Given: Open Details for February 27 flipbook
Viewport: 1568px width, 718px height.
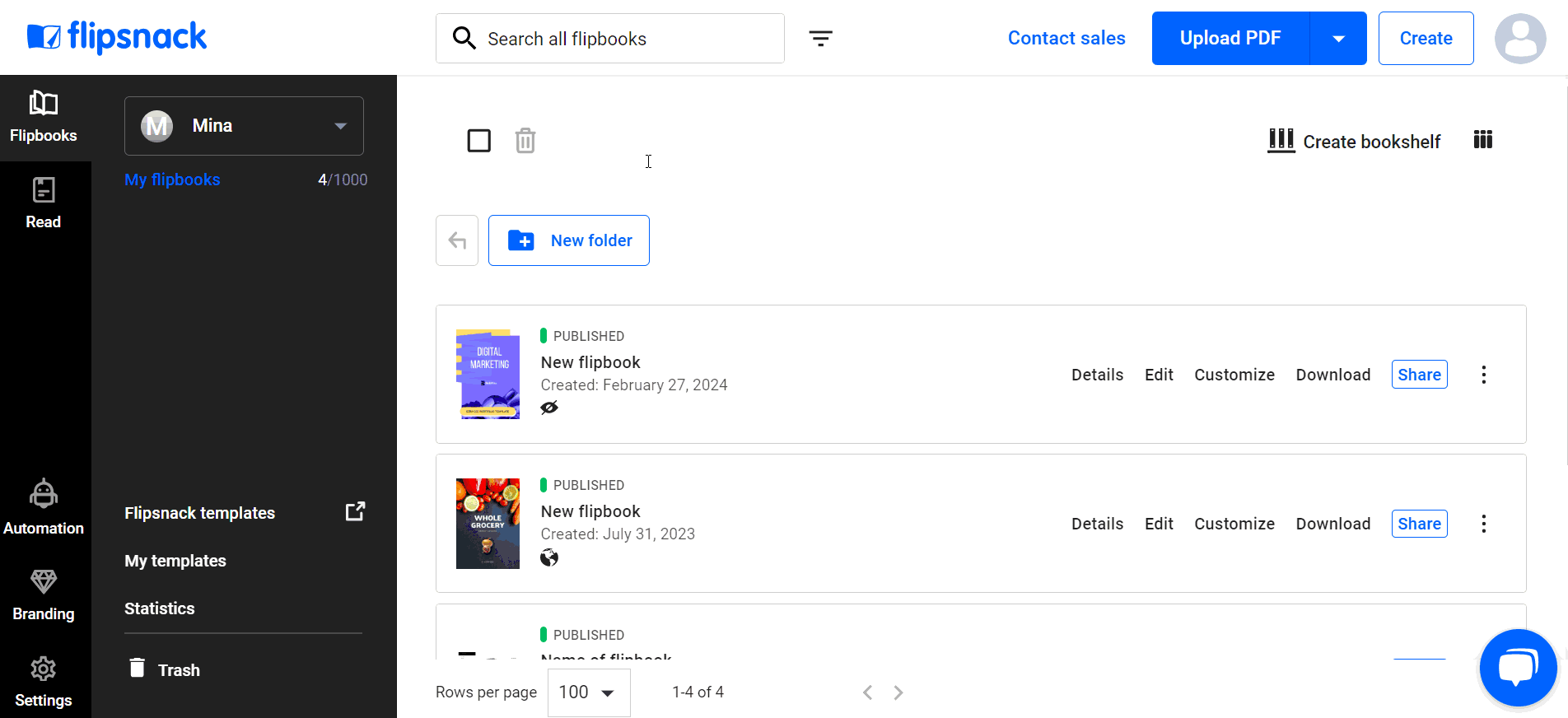Looking at the screenshot, I should [1097, 375].
